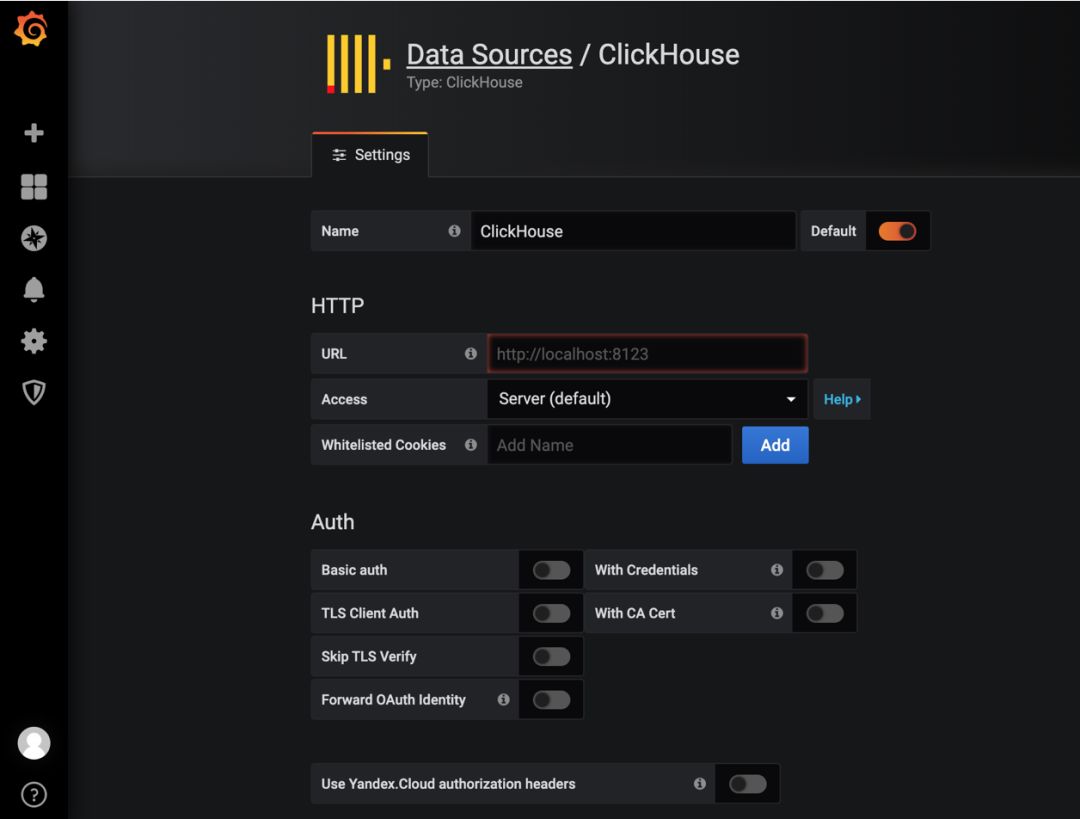Image resolution: width=1080 pixels, height=819 pixels.
Task: Open the Server Admin shield icon
Action: pyautogui.click(x=34, y=392)
